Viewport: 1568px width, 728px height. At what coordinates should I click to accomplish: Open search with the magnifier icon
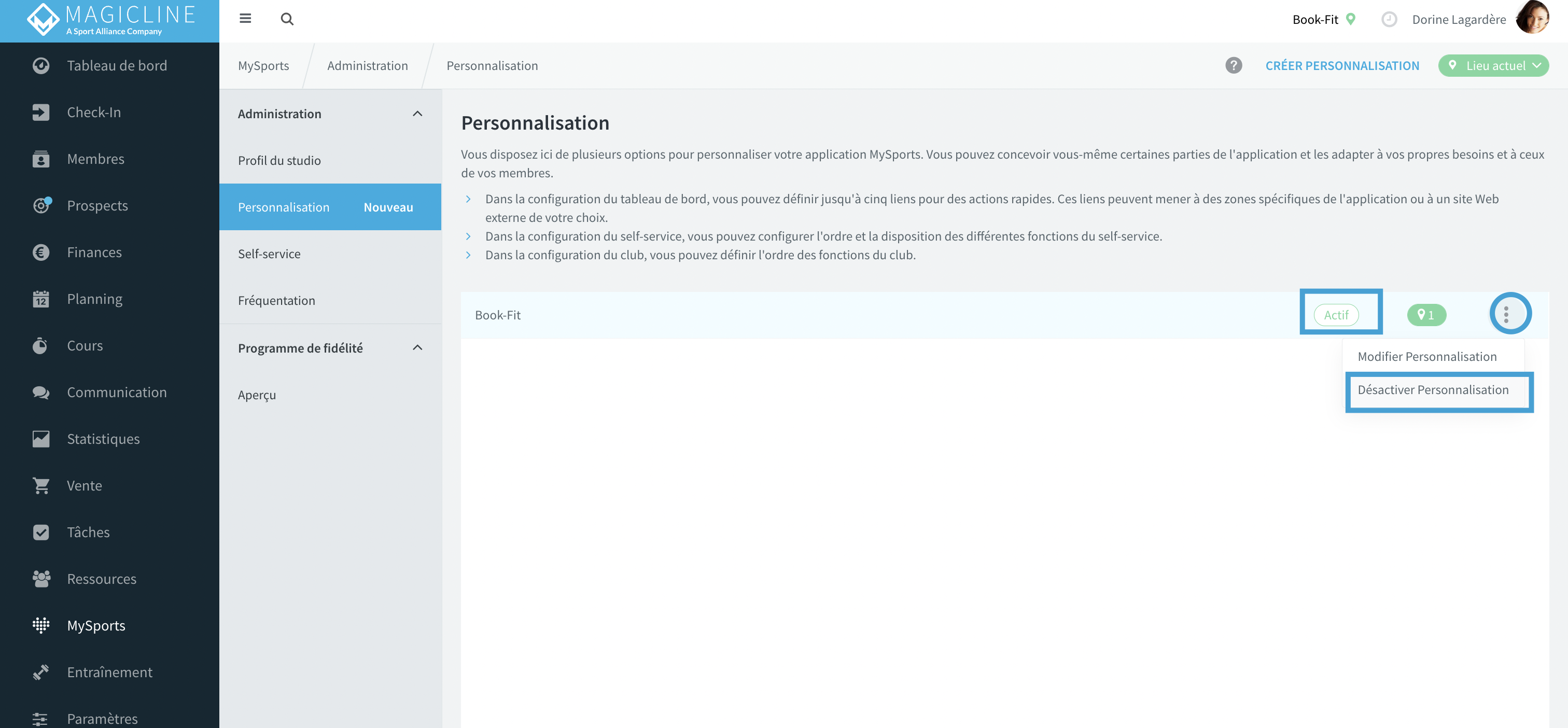coord(287,19)
